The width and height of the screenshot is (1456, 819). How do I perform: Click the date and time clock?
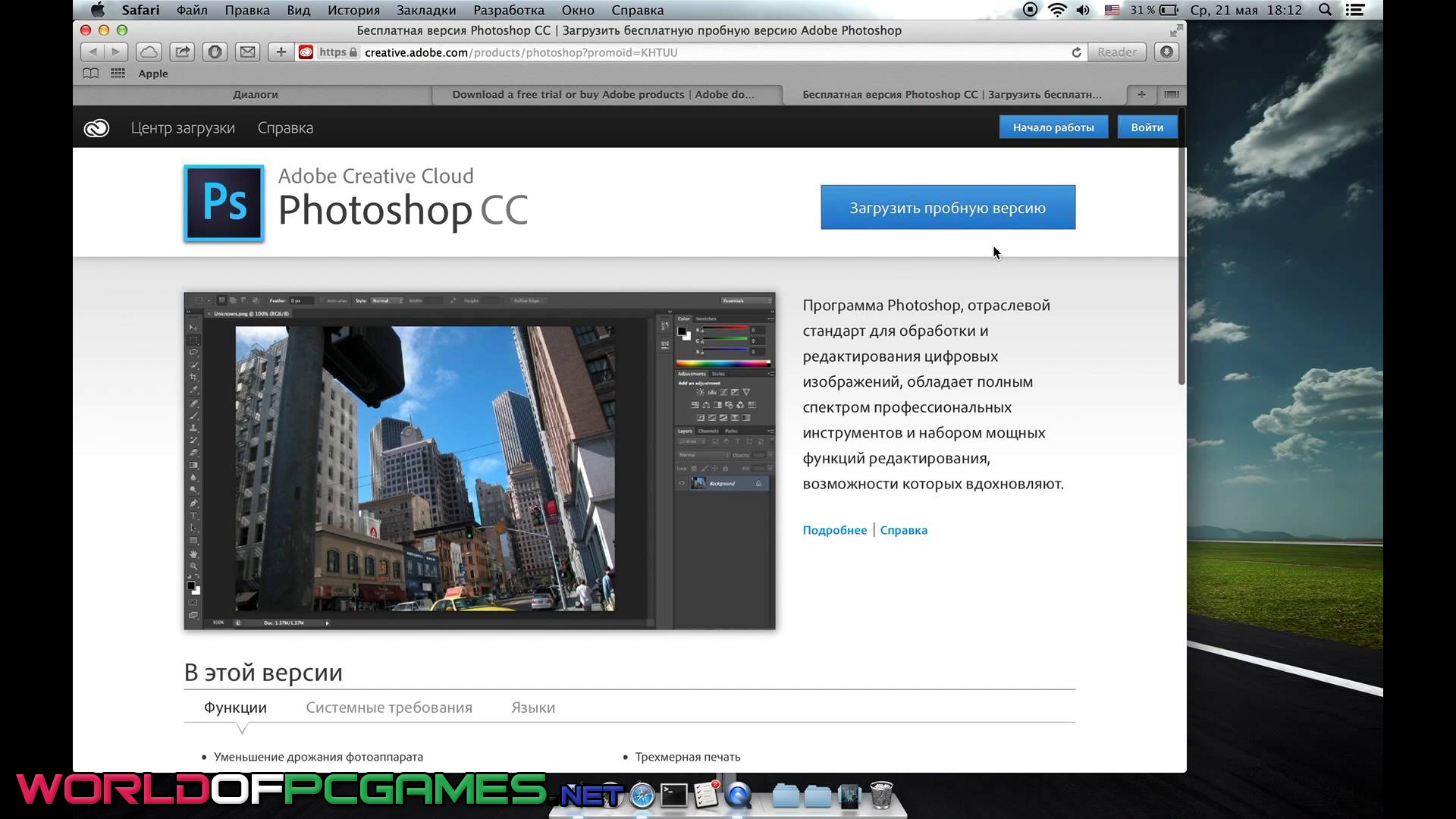(1246, 10)
